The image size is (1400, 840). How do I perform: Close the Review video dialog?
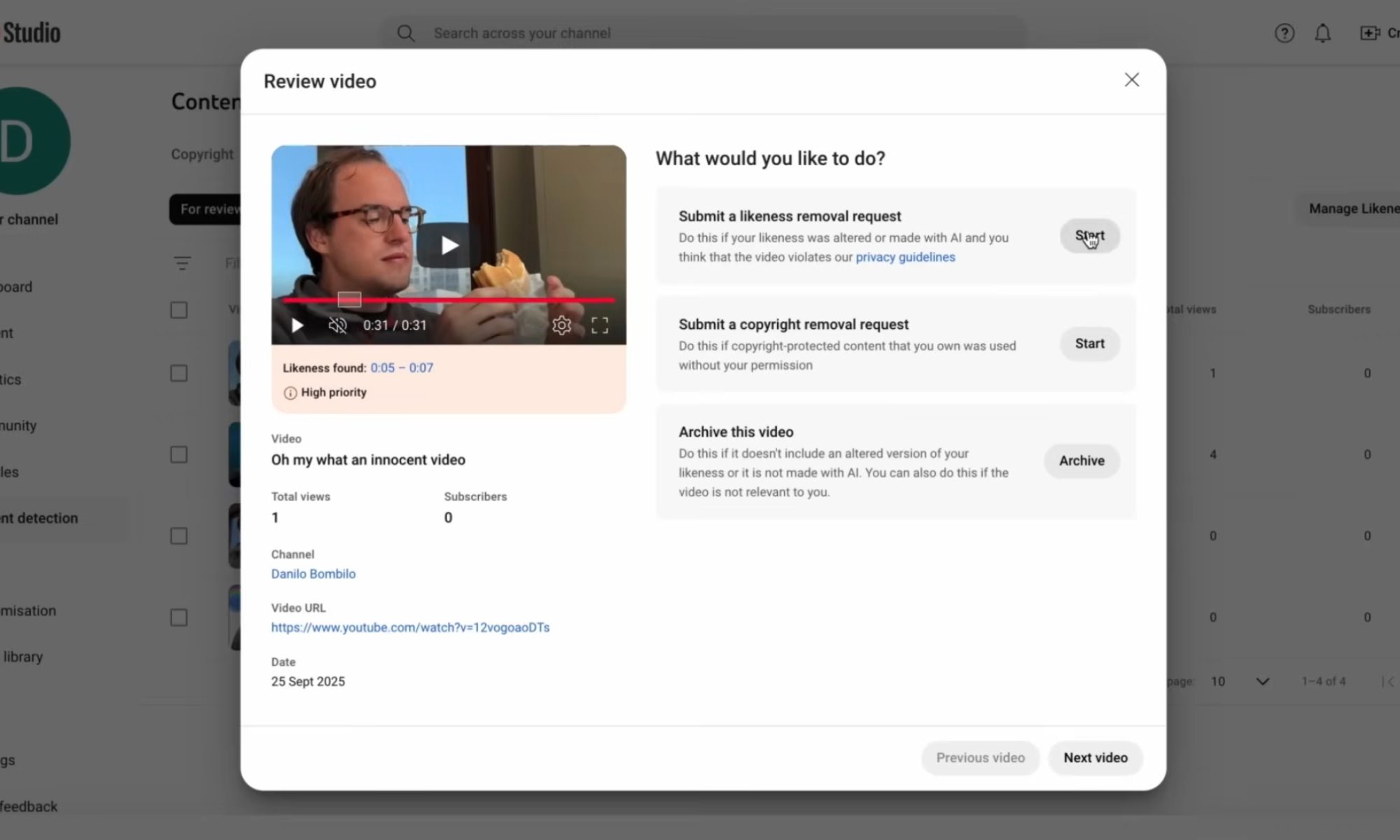point(1132,80)
